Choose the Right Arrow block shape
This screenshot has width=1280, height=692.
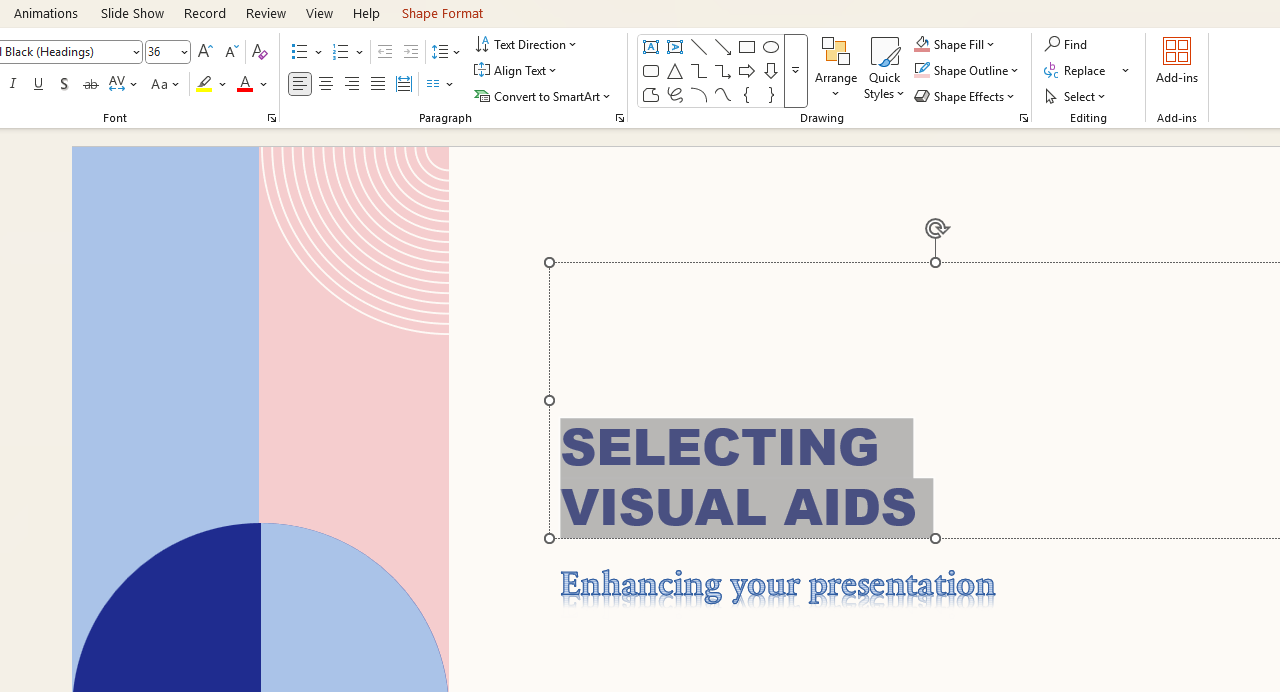click(x=747, y=71)
